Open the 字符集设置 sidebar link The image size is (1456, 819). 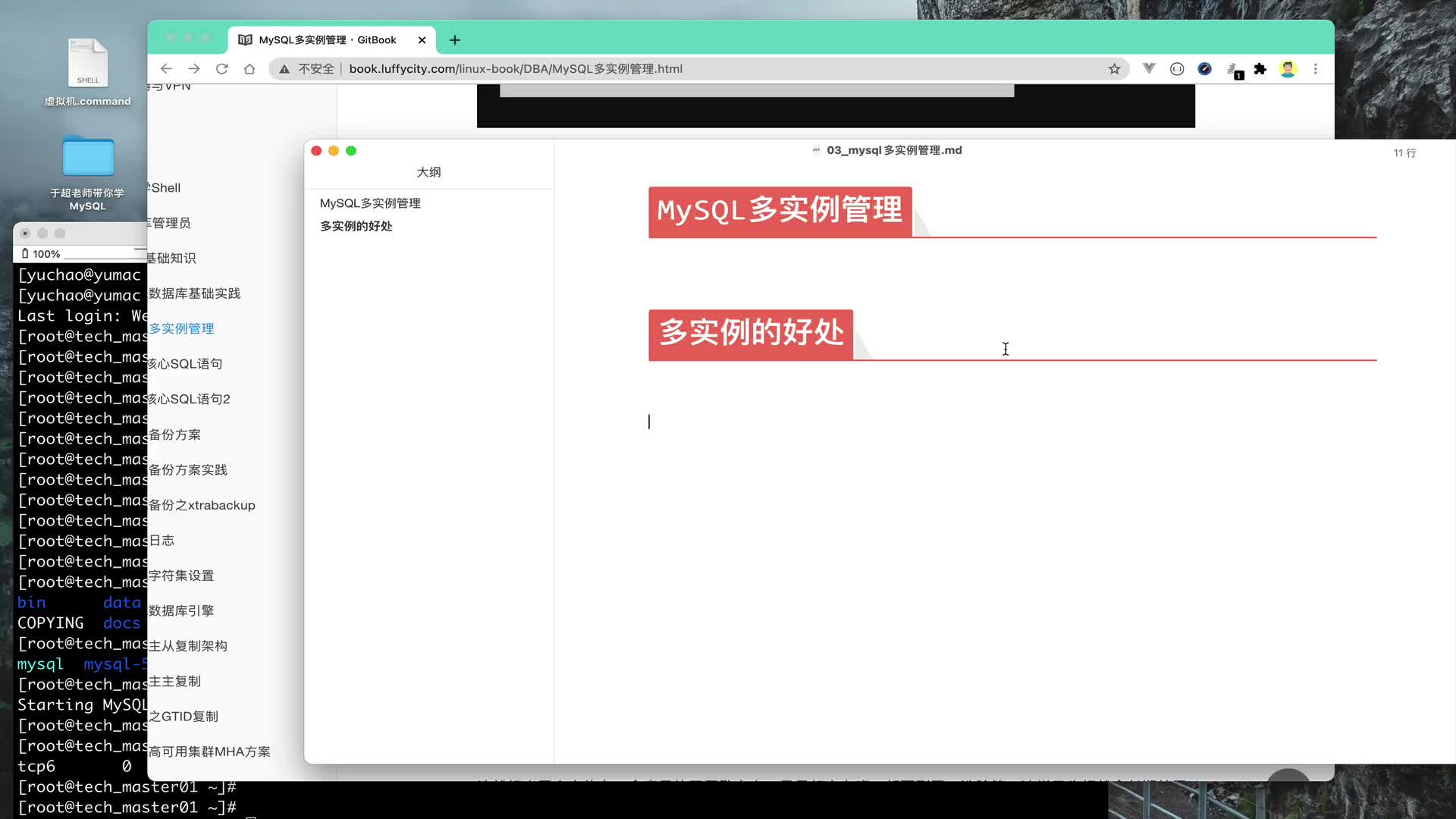[181, 576]
